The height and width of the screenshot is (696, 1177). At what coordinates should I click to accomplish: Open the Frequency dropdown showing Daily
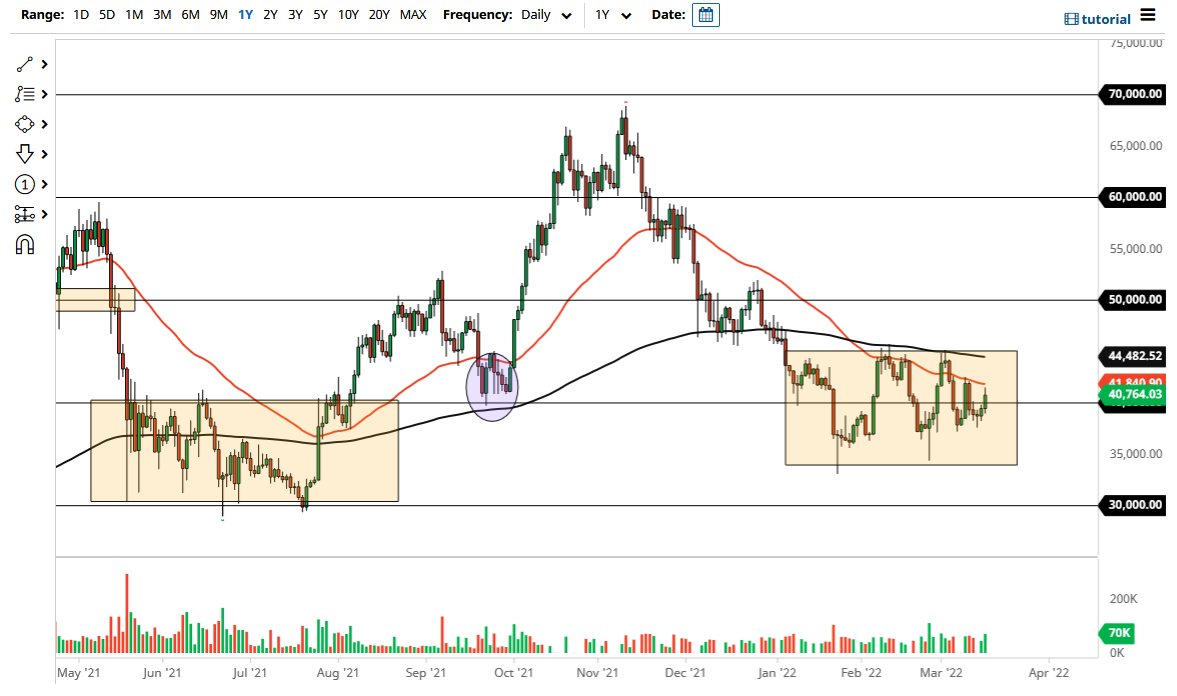coord(546,15)
